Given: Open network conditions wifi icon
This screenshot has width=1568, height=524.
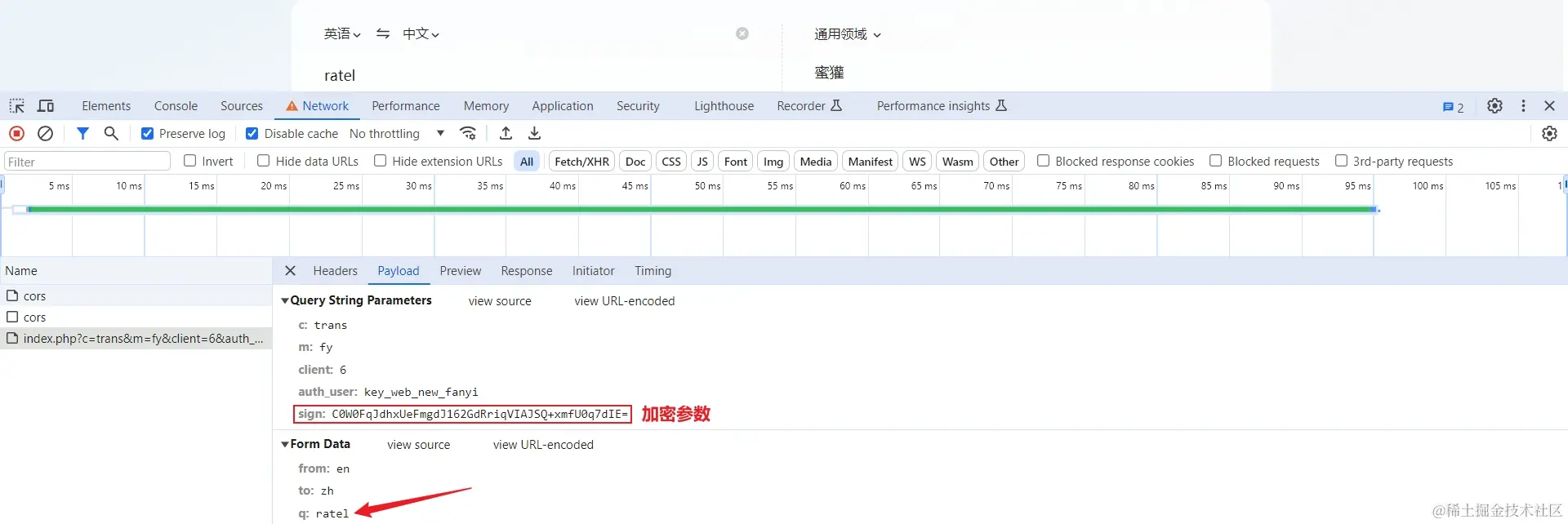Looking at the screenshot, I should click(468, 133).
